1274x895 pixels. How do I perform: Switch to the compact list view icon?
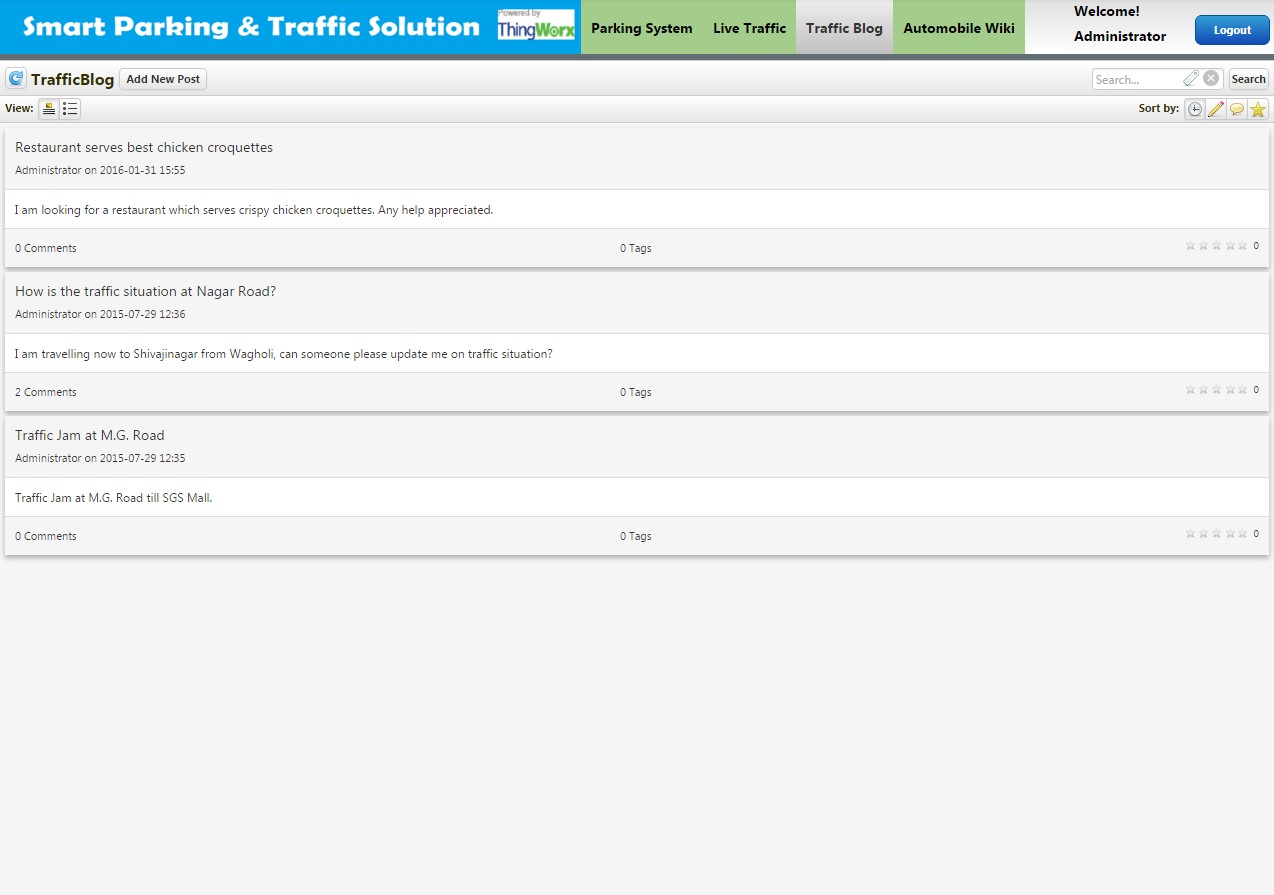(70, 109)
